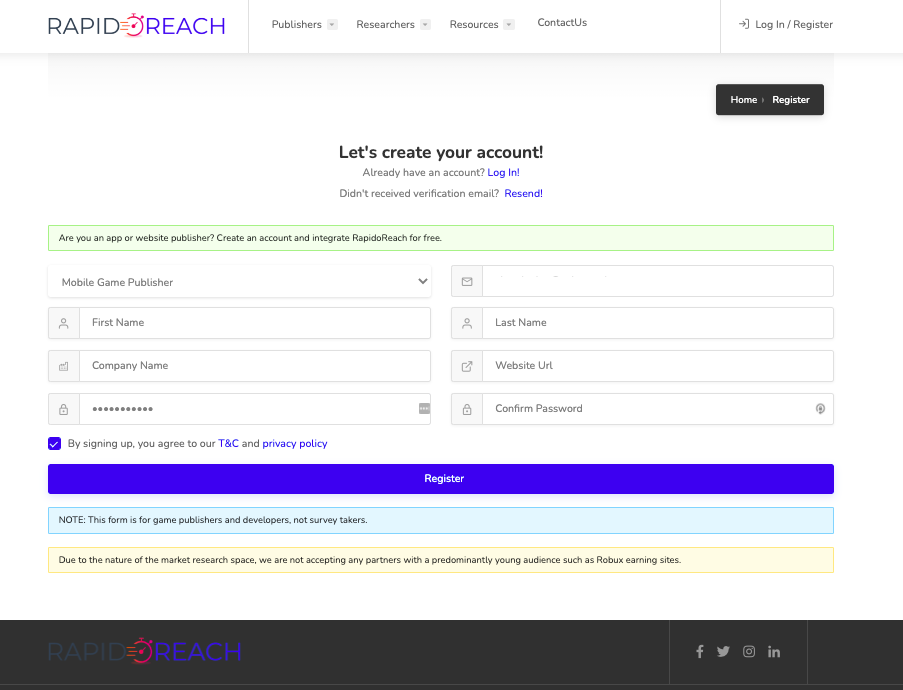Click Register in the breadcrumb

pos(791,100)
